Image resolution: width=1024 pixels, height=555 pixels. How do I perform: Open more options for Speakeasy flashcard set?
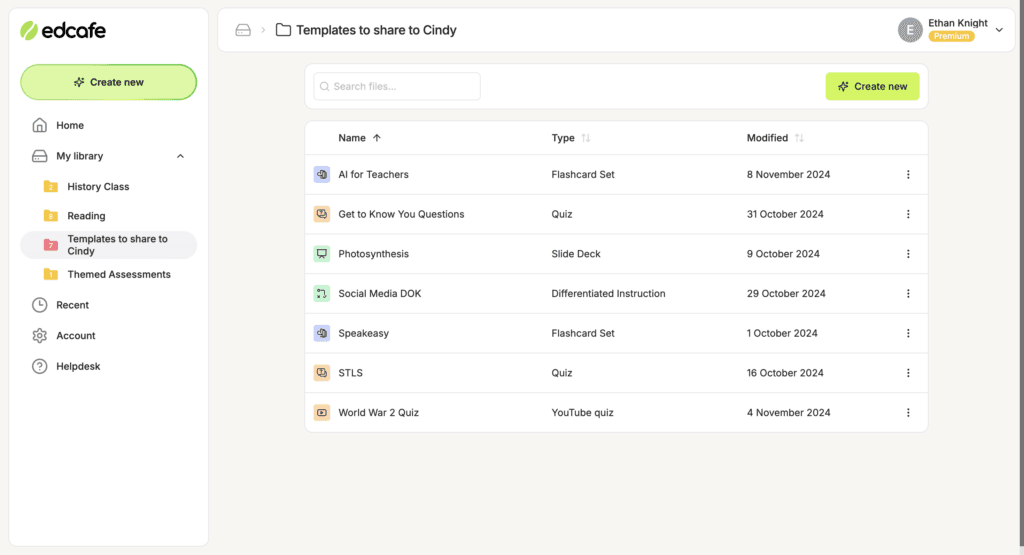click(908, 333)
